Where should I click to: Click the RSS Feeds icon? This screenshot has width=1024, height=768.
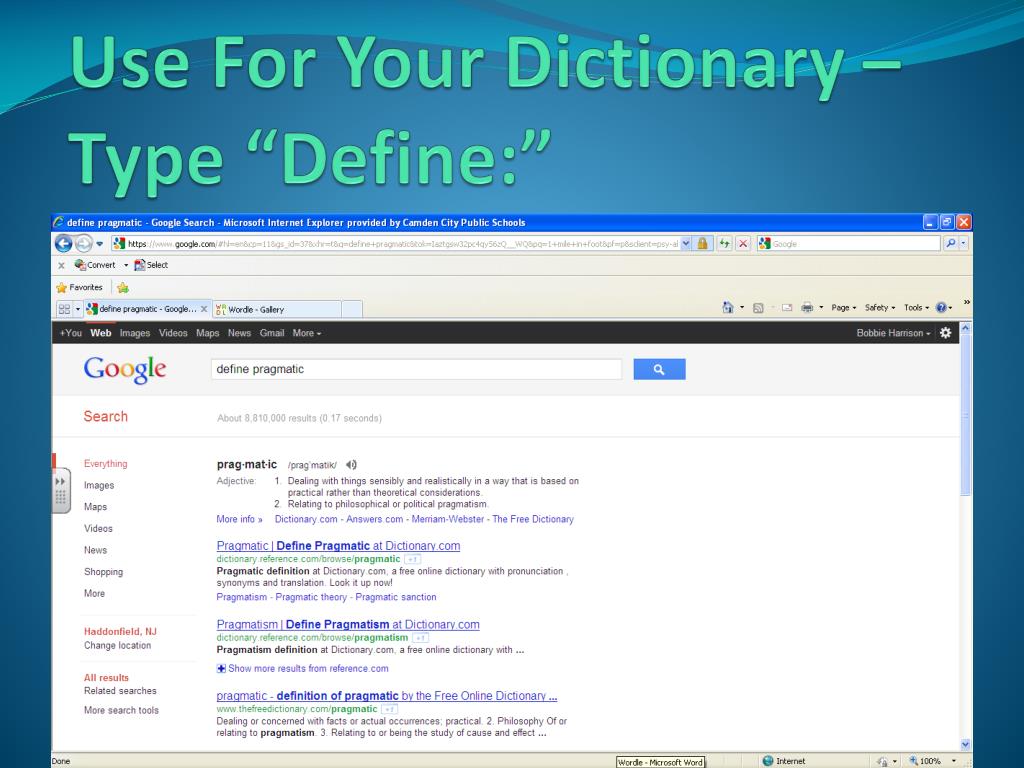(758, 308)
